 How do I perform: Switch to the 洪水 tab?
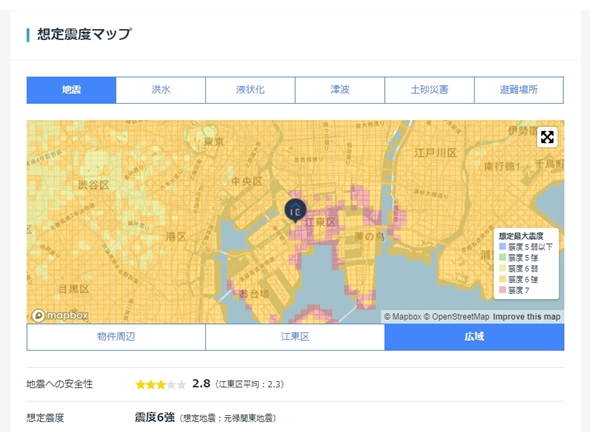(x=161, y=90)
